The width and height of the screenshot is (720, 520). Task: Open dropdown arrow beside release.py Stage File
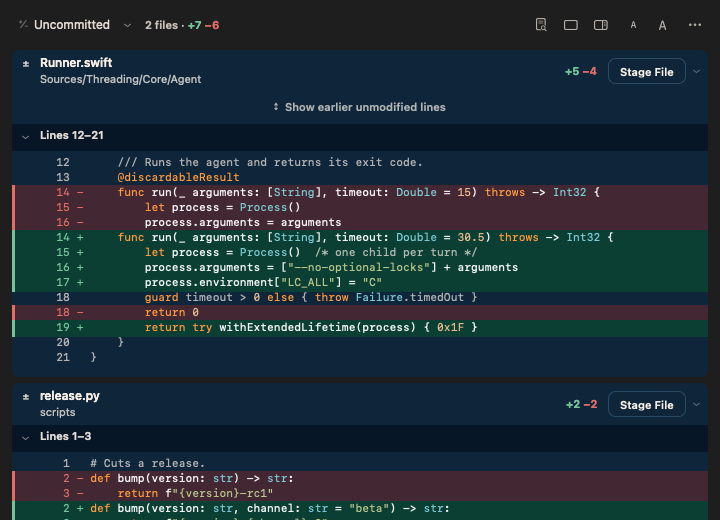click(697, 405)
